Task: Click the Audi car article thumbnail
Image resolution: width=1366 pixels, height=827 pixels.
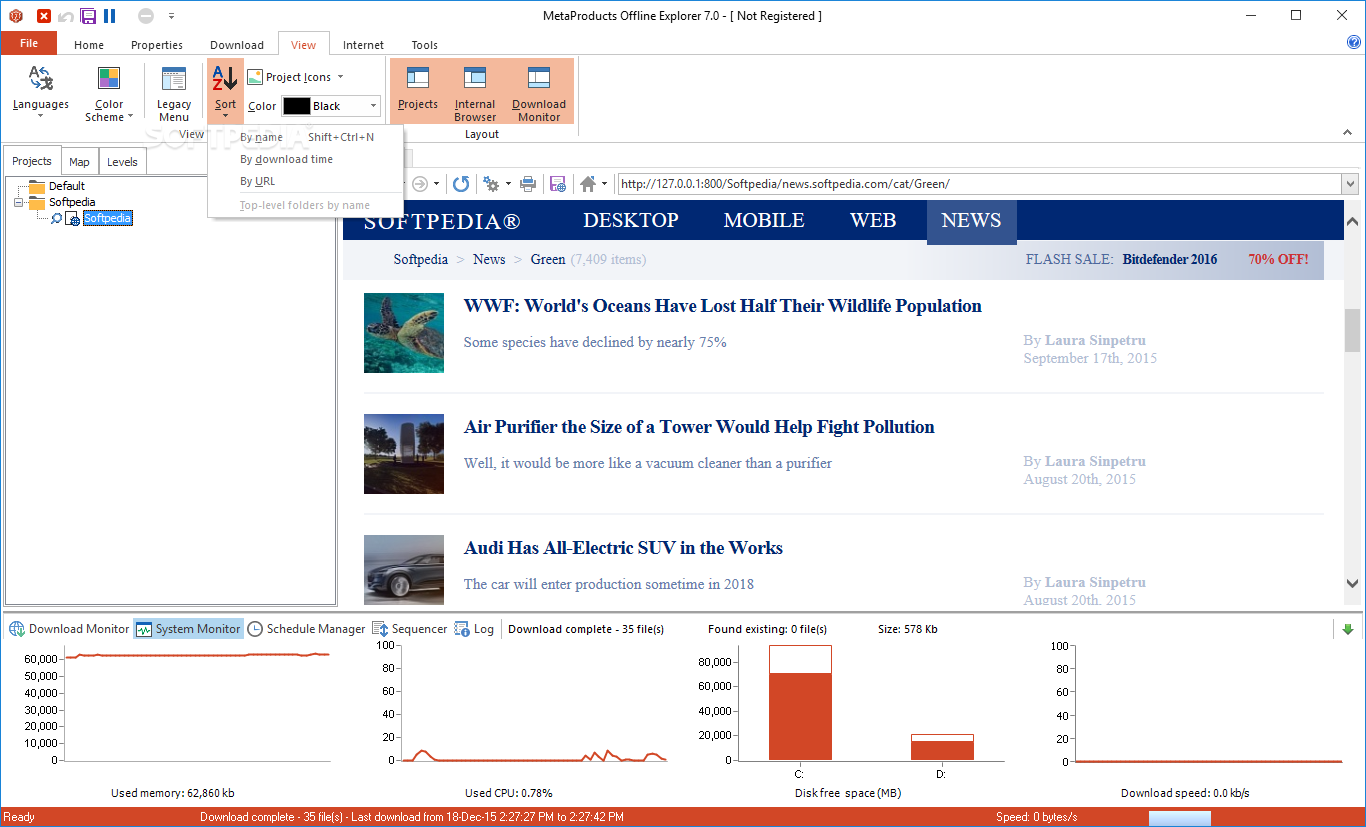Action: click(x=404, y=570)
